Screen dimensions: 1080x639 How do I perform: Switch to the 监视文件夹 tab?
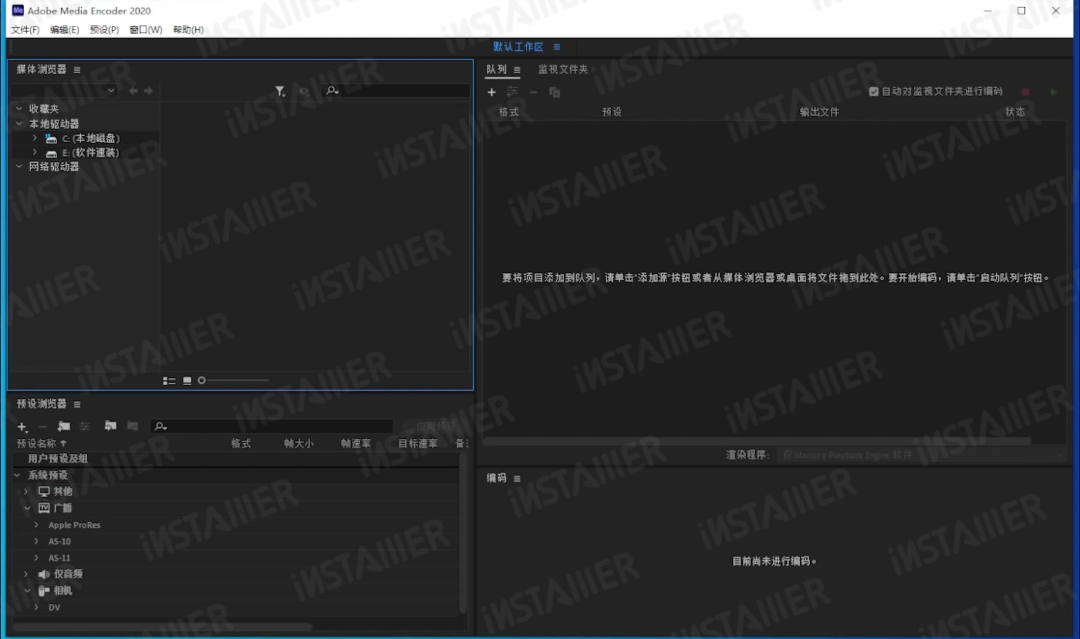(x=563, y=70)
